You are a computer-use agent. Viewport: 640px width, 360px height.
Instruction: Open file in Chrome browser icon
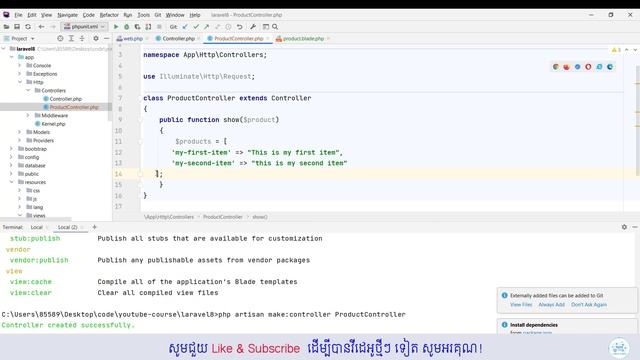[x=556, y=67]
